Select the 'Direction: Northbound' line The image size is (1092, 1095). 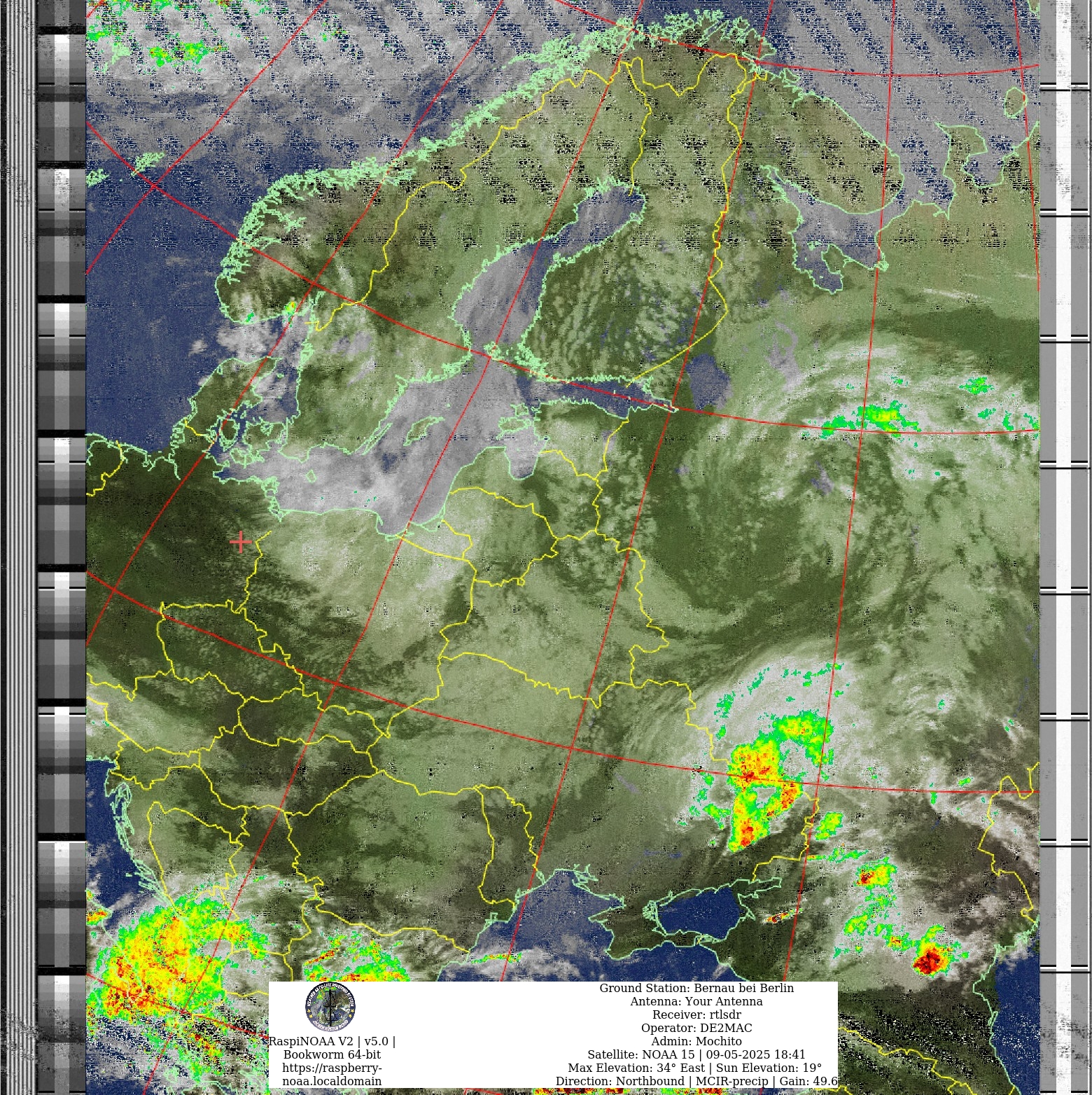coord(696,1081)
